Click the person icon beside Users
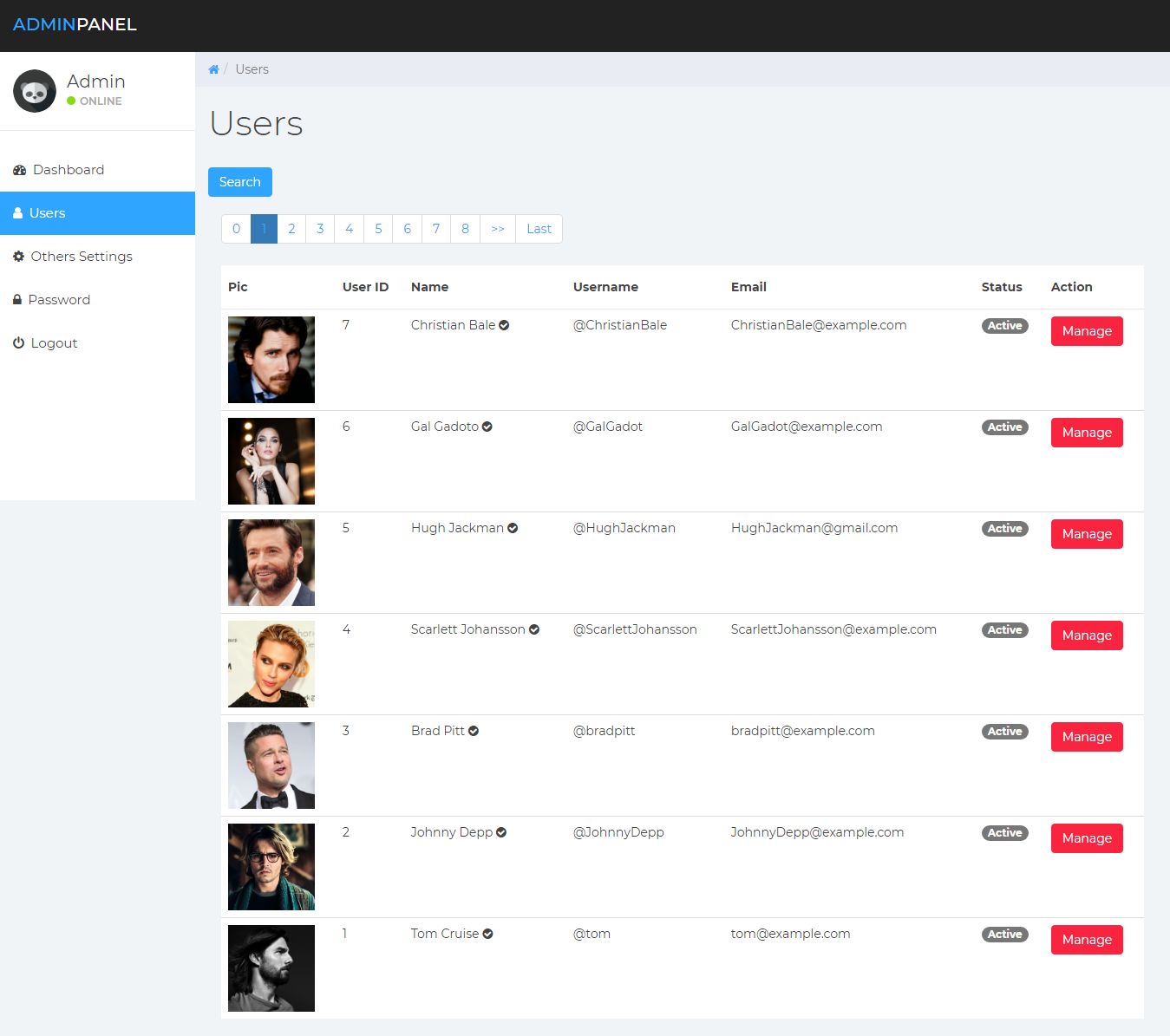1170x1036 pixels. pyautogui.click(x=17, y=213)
